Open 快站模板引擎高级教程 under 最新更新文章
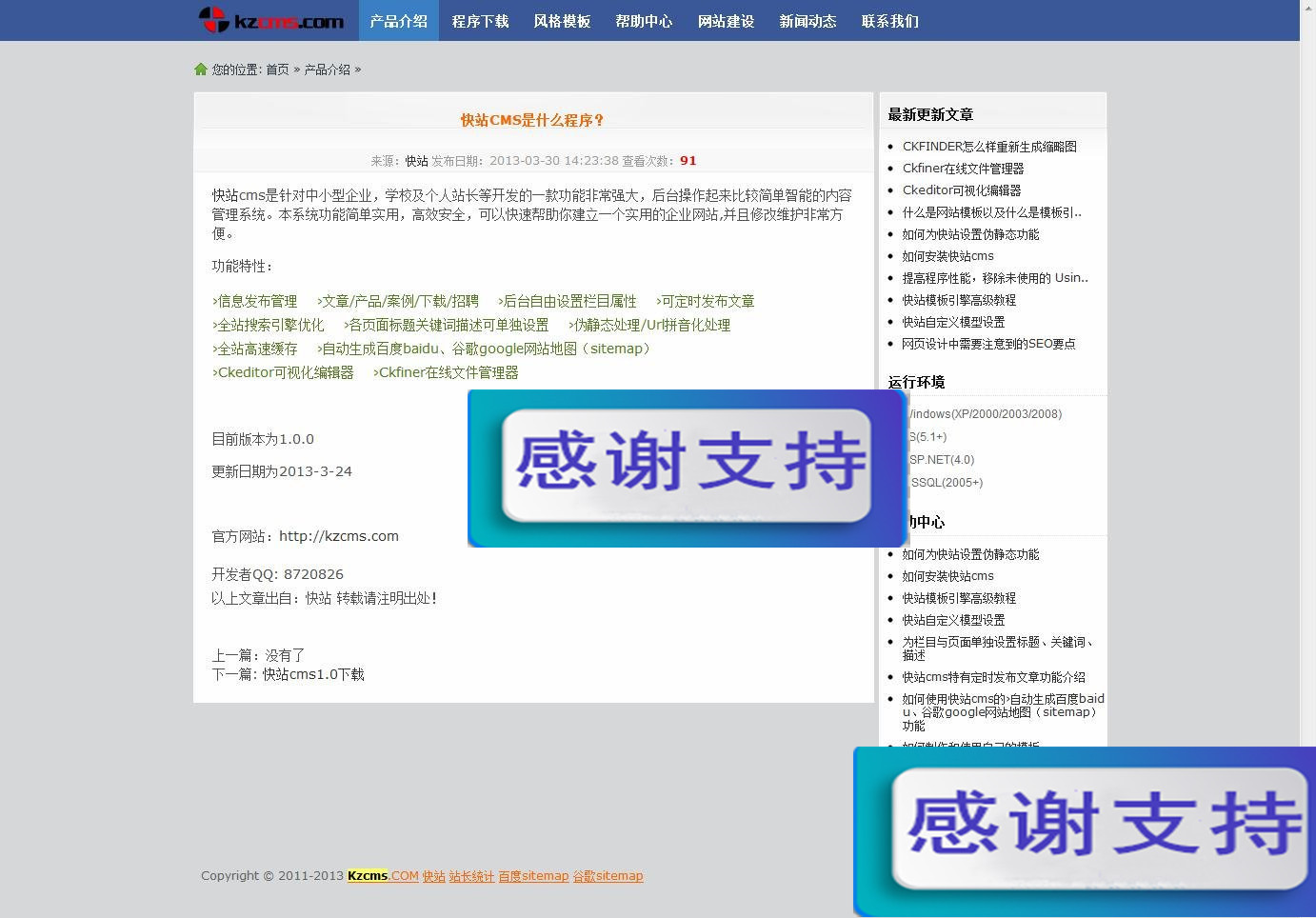This screenshot has height=918, width=1316. 959,300
